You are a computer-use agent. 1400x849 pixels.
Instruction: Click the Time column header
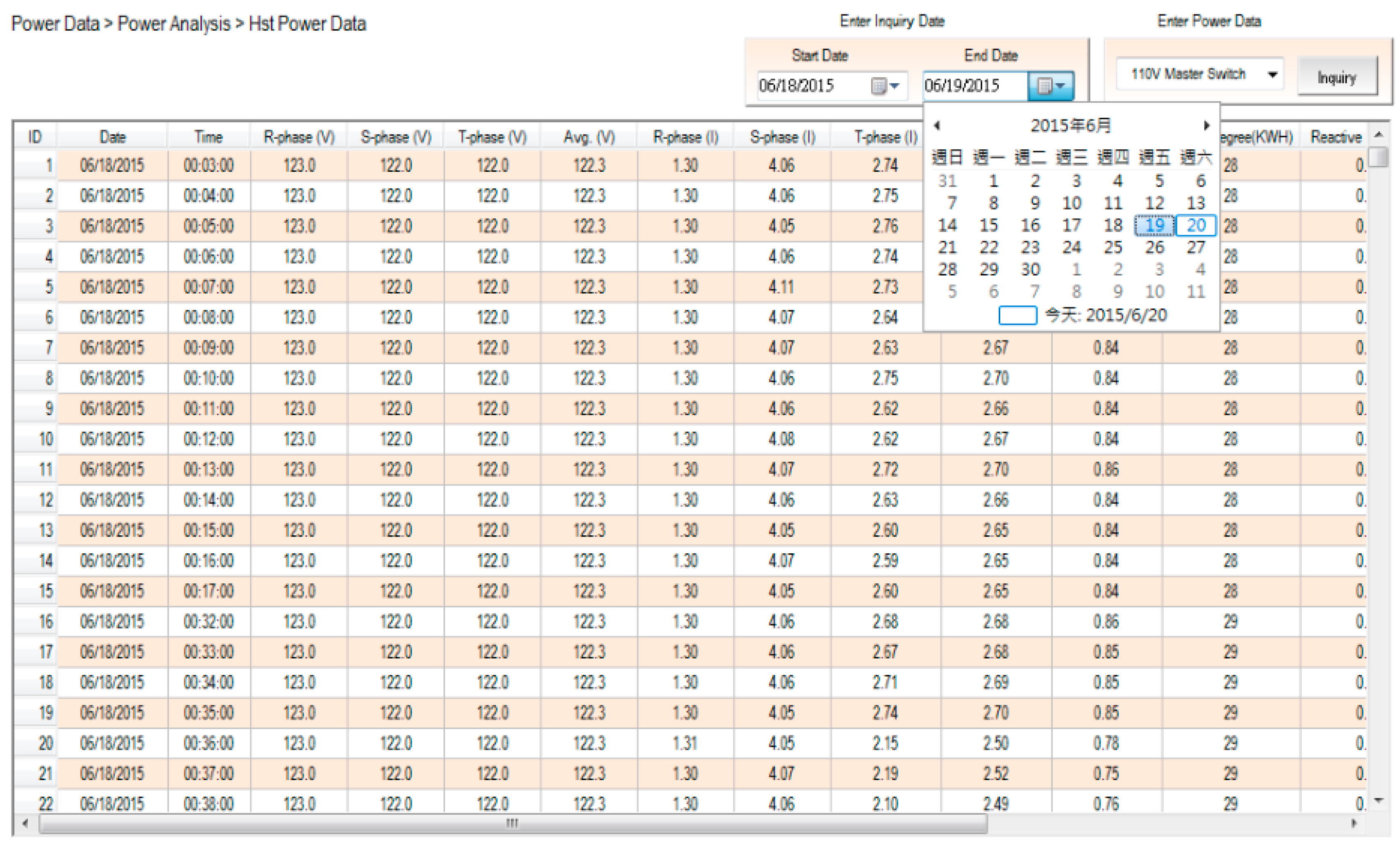[x=208, y=137]
